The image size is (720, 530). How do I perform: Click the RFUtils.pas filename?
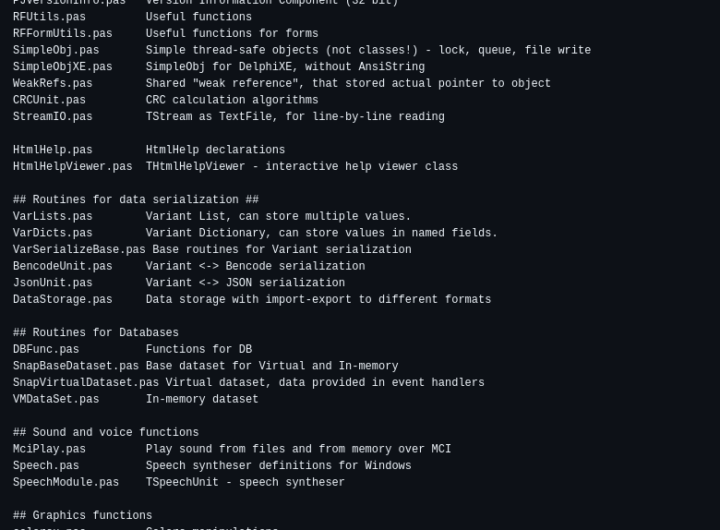pyautogui.click(x=49, y=17)
